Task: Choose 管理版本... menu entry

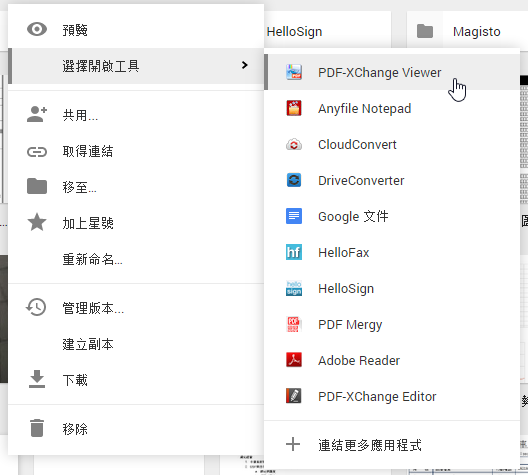Action: pyautogui.click(x=136, y=308)
